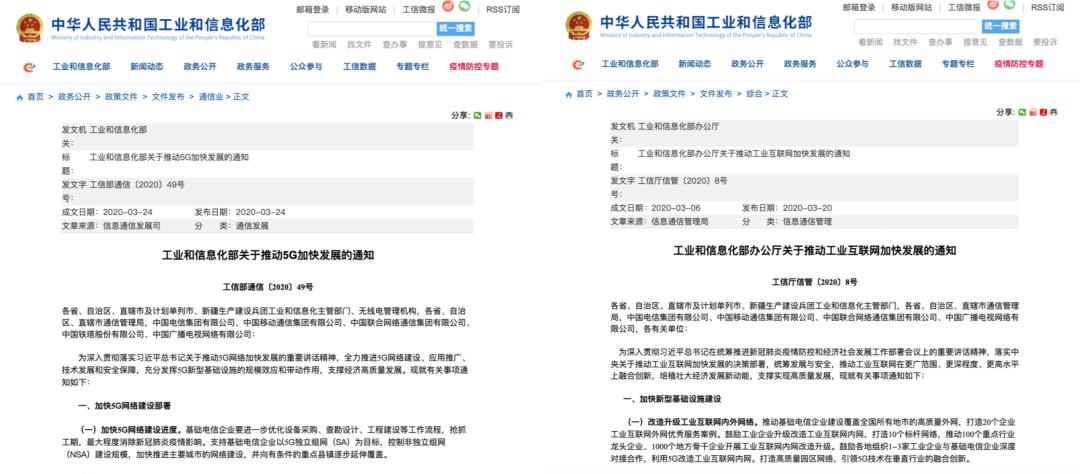
Task: Click national emblem logo on industrial internet page
Action: (x=579, y=26)
